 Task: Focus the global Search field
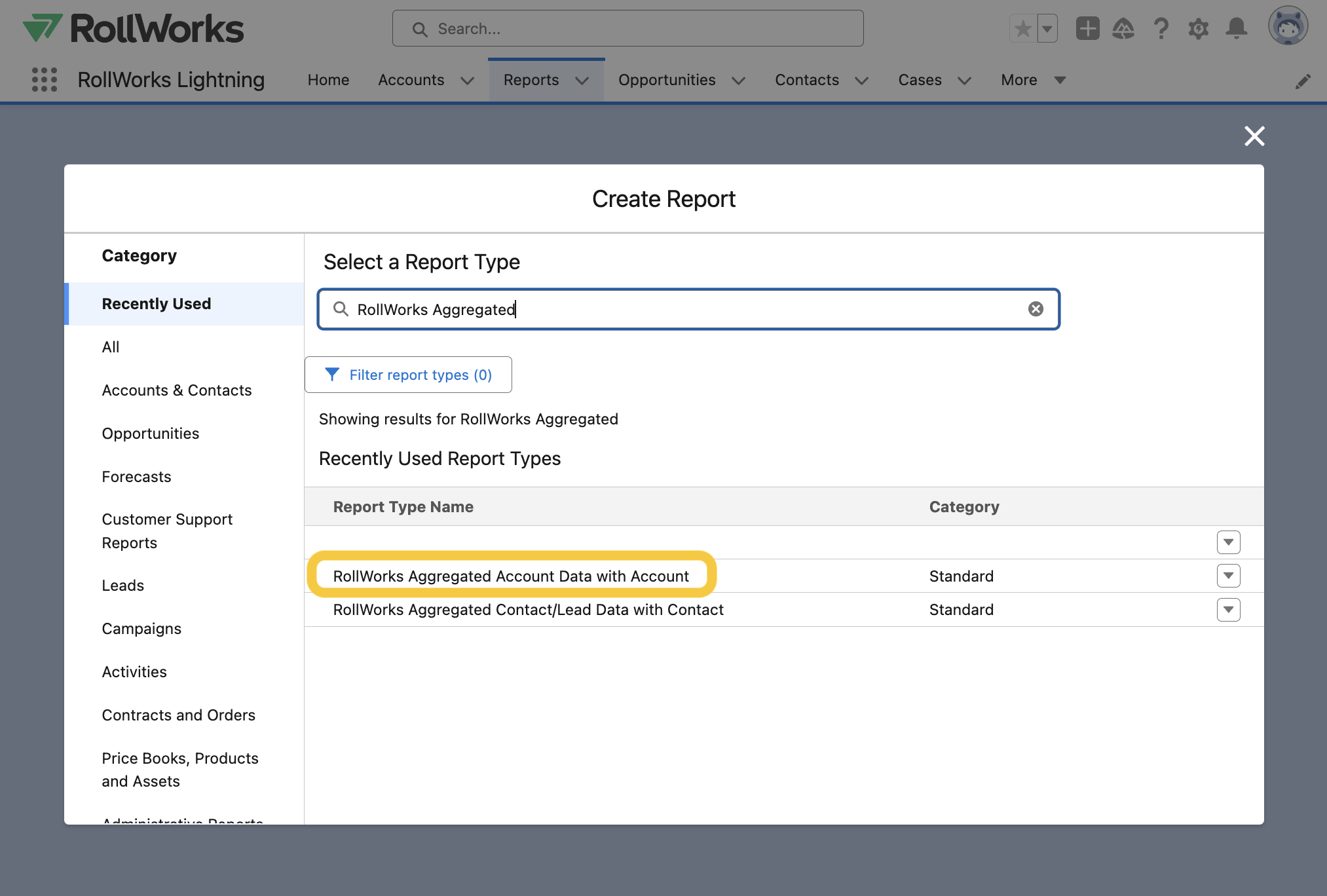point(627,28)
